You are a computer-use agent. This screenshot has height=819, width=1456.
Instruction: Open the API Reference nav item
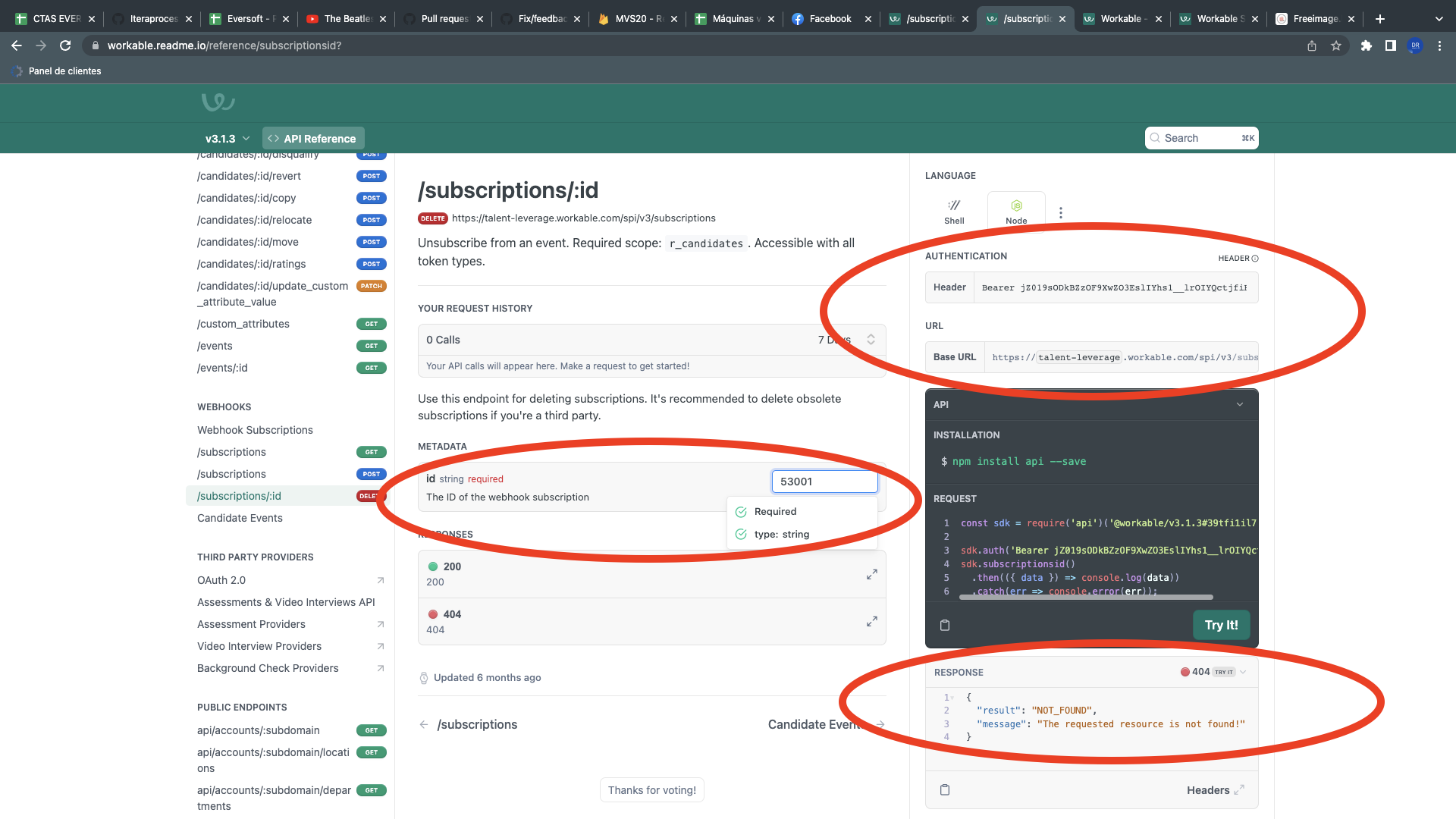(312, 139)
